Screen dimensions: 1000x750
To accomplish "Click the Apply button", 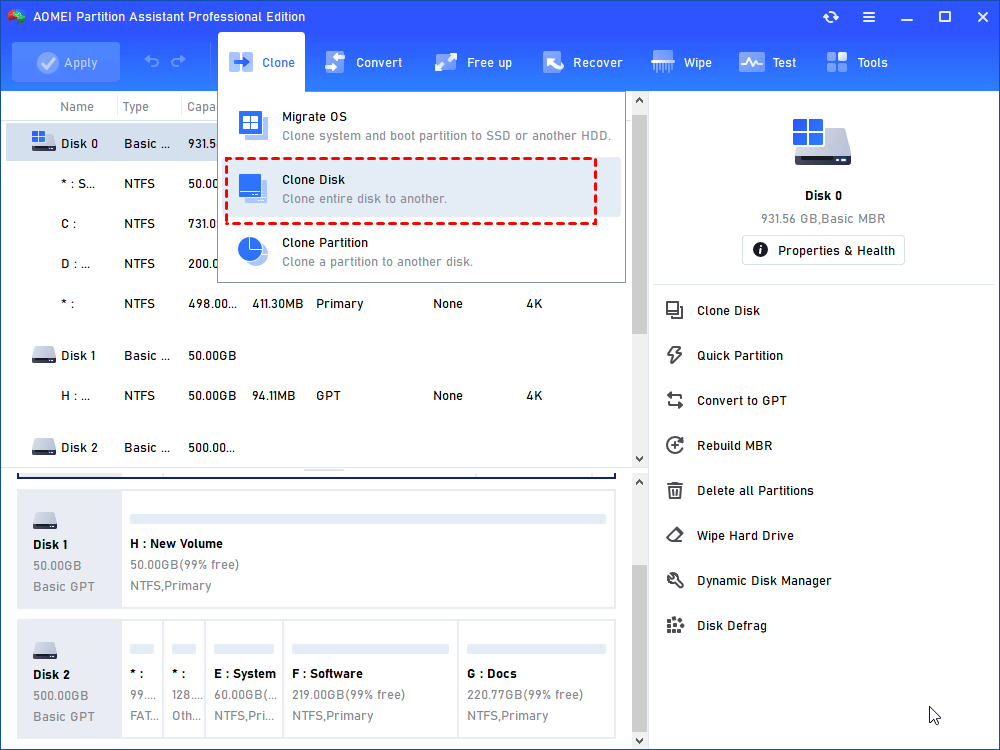I will pyautogui.click(x=66, y=62).
